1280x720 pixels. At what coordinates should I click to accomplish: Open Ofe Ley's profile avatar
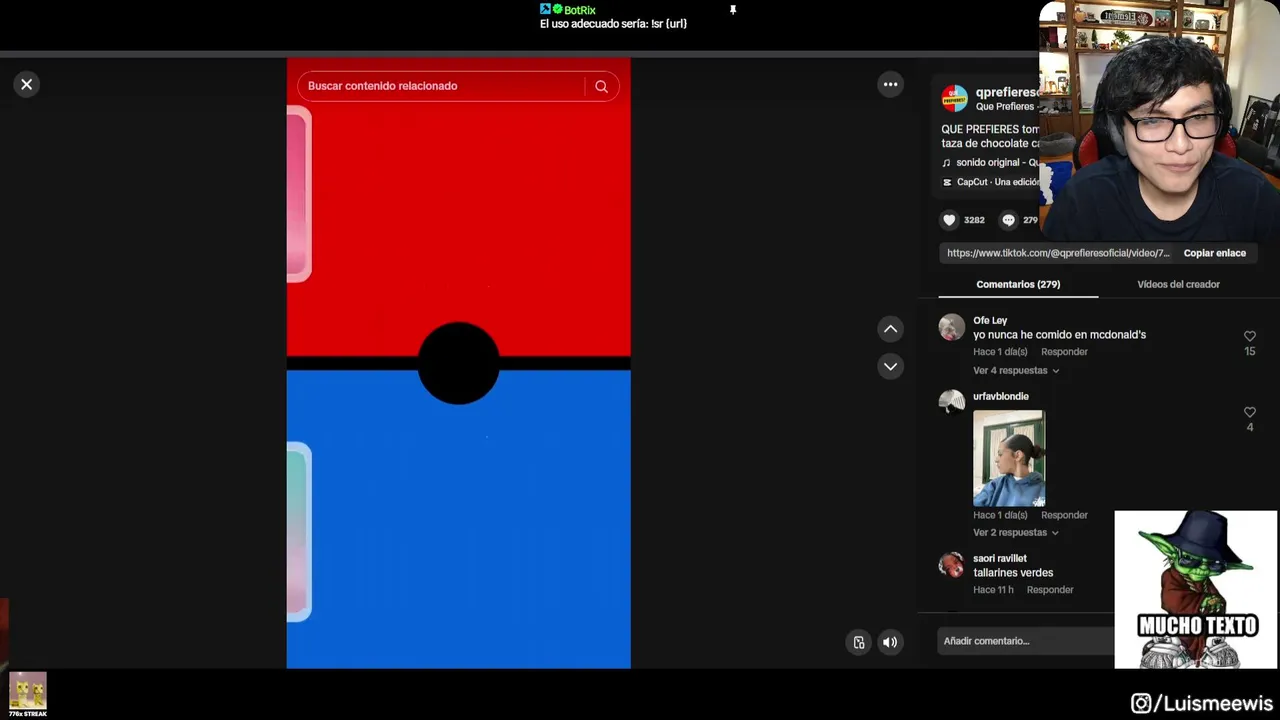point(952,327)
